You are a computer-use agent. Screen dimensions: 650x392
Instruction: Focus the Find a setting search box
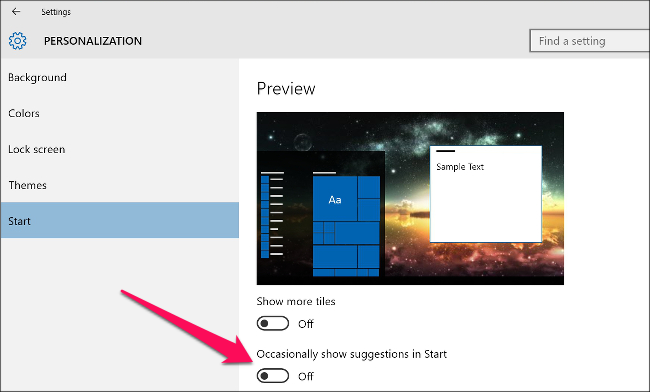(589, 41)
